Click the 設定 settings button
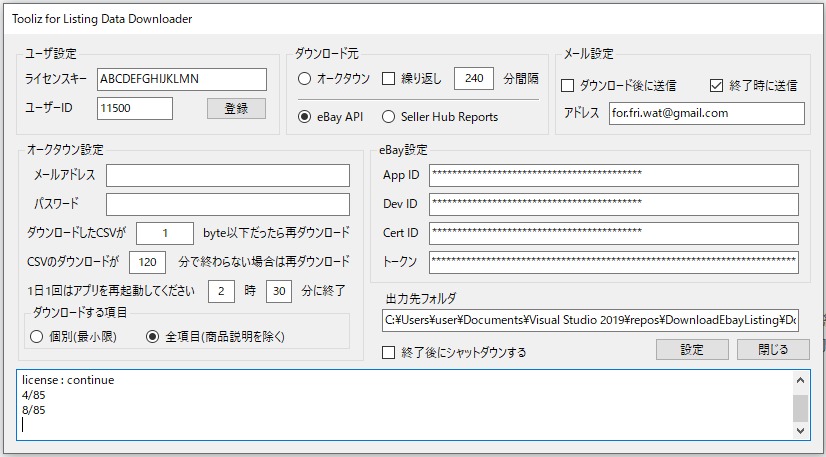 coord(691,349)
